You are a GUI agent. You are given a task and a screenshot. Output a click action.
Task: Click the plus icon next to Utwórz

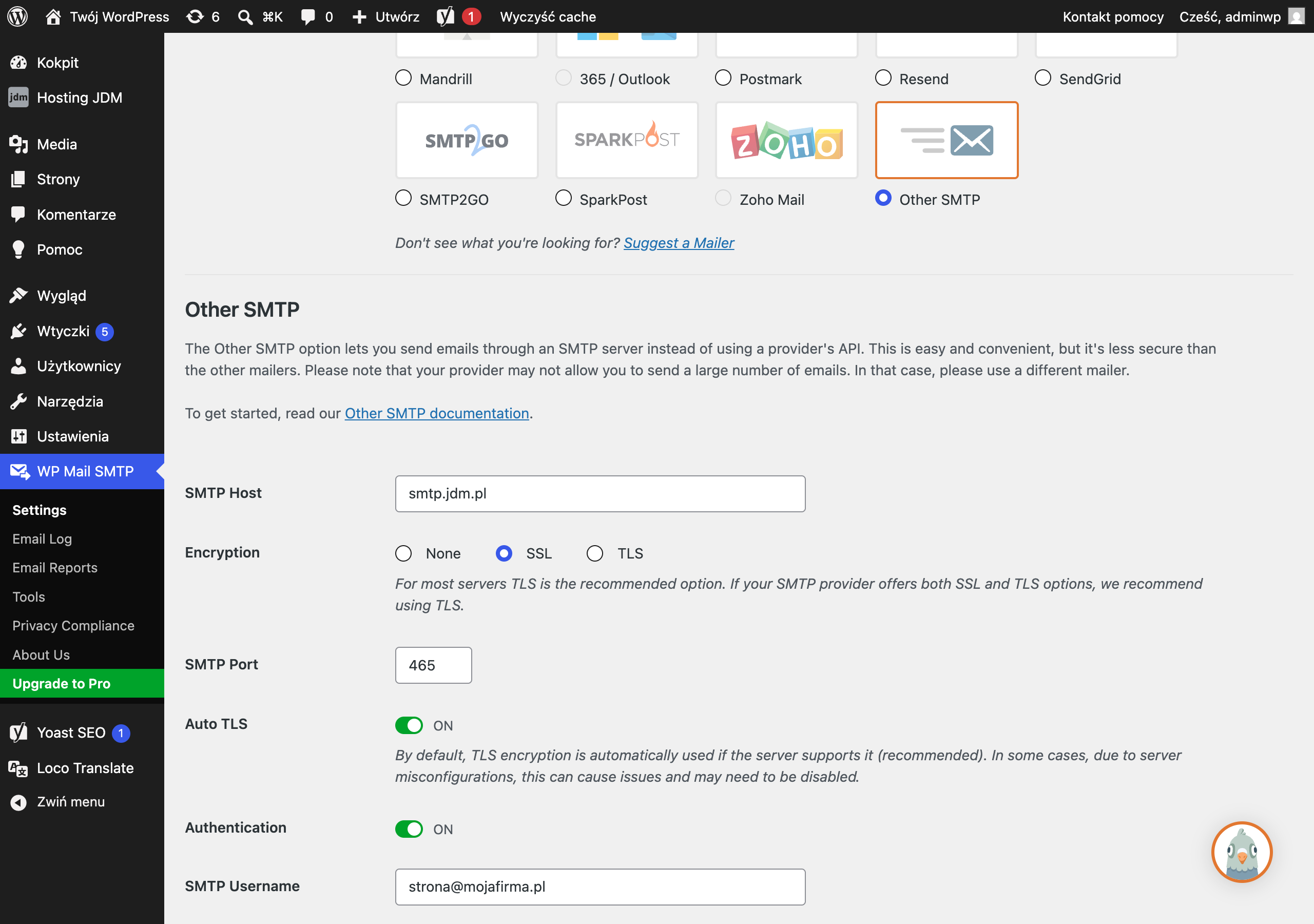point(359,16)
